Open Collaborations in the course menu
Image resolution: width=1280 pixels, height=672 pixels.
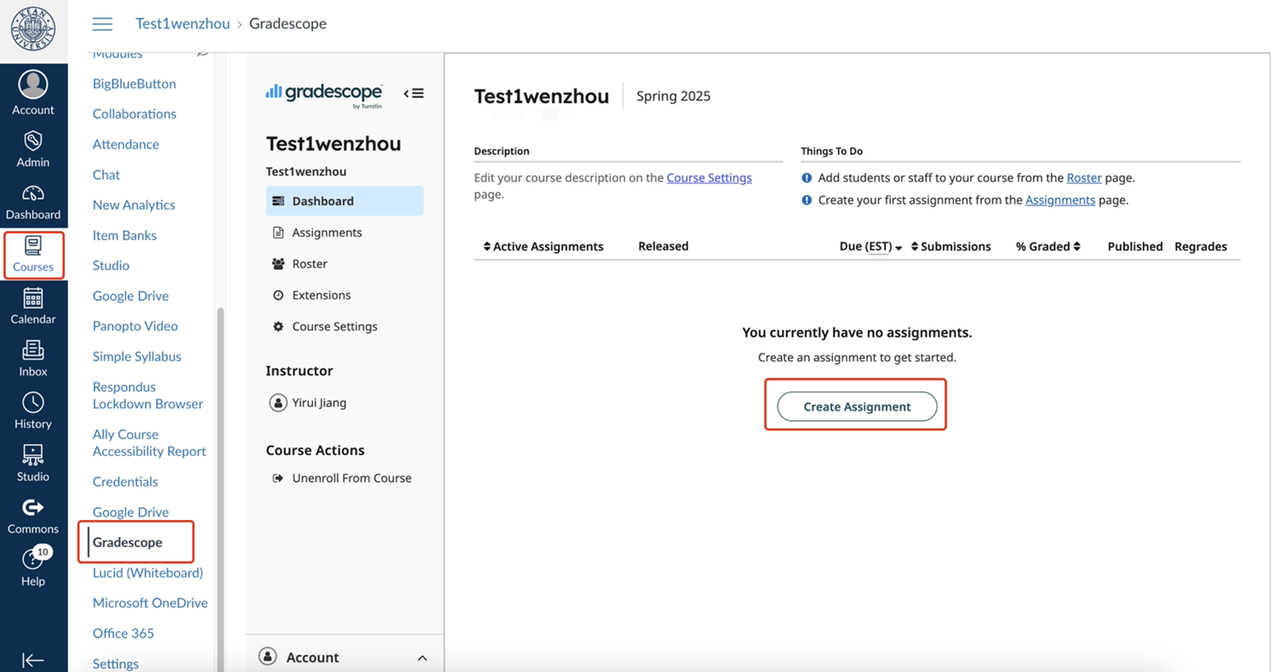(x=134, y=114)
